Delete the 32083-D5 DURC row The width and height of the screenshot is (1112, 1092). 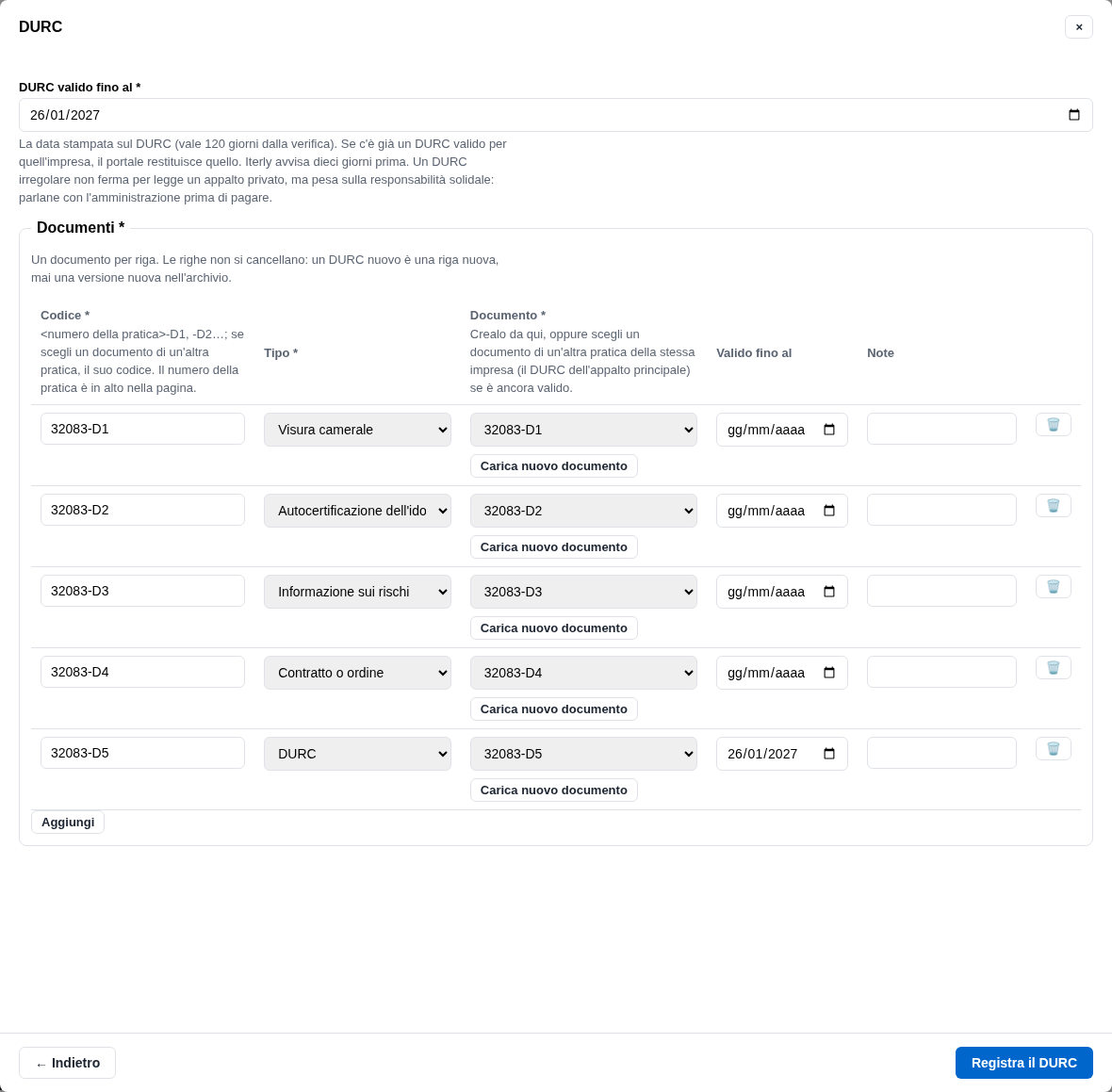click(x=1054, y=749)
